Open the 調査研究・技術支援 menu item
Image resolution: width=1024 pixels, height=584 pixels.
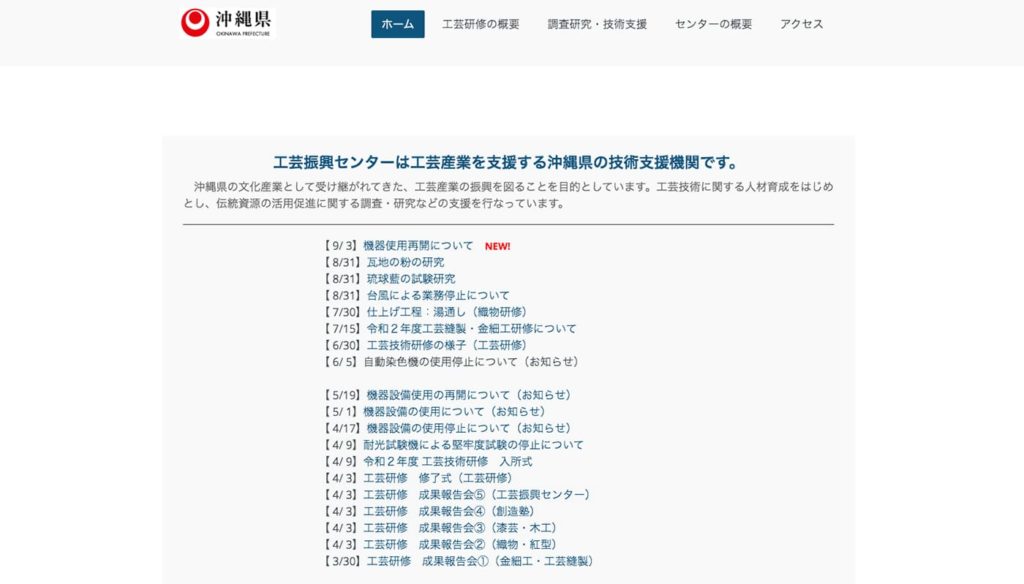click(x=595, y=23)
